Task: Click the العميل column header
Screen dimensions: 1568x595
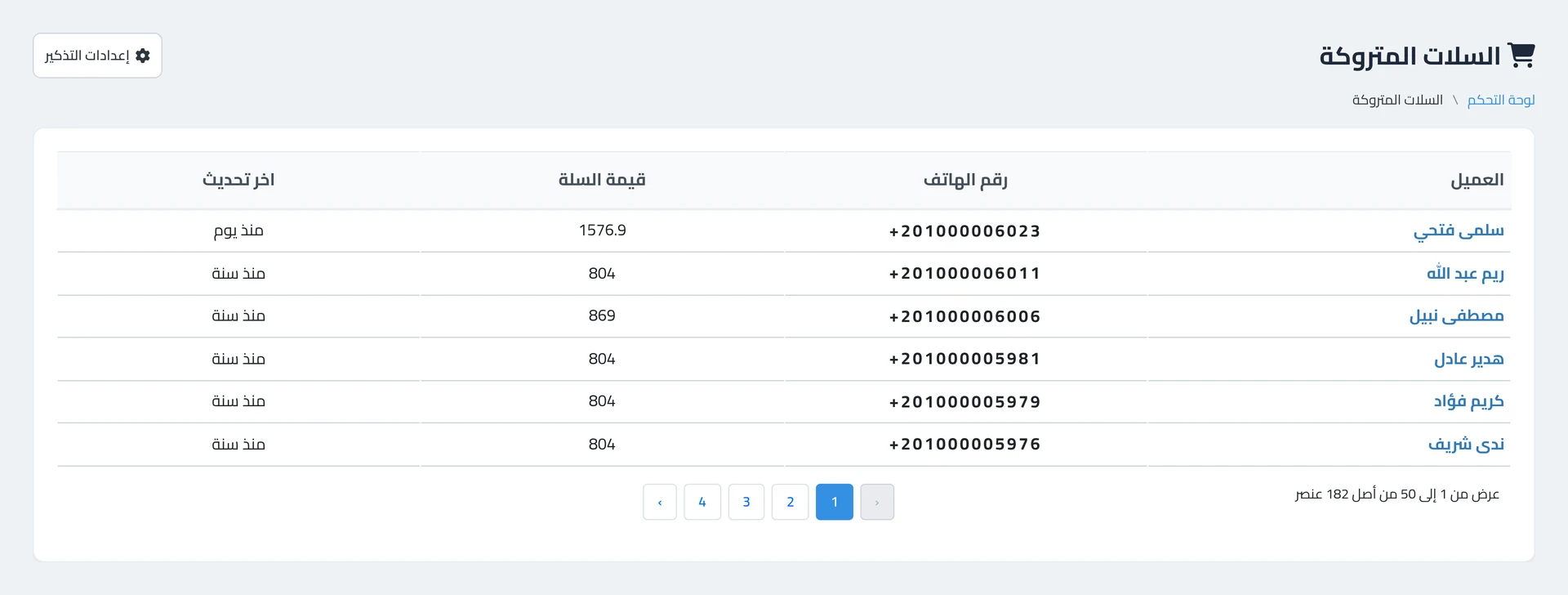Action: [1477, 180]
